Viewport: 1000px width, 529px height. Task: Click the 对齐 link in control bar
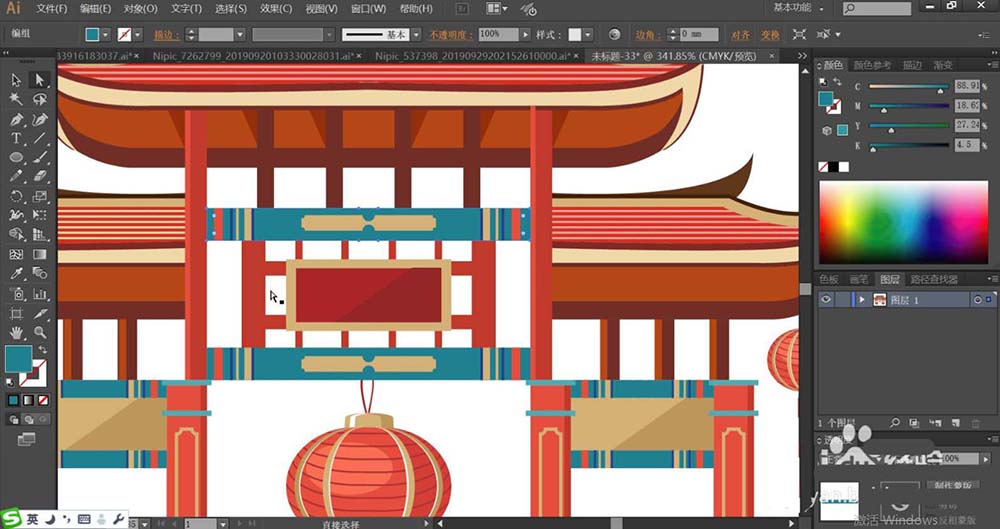click(x=740, y=34)
